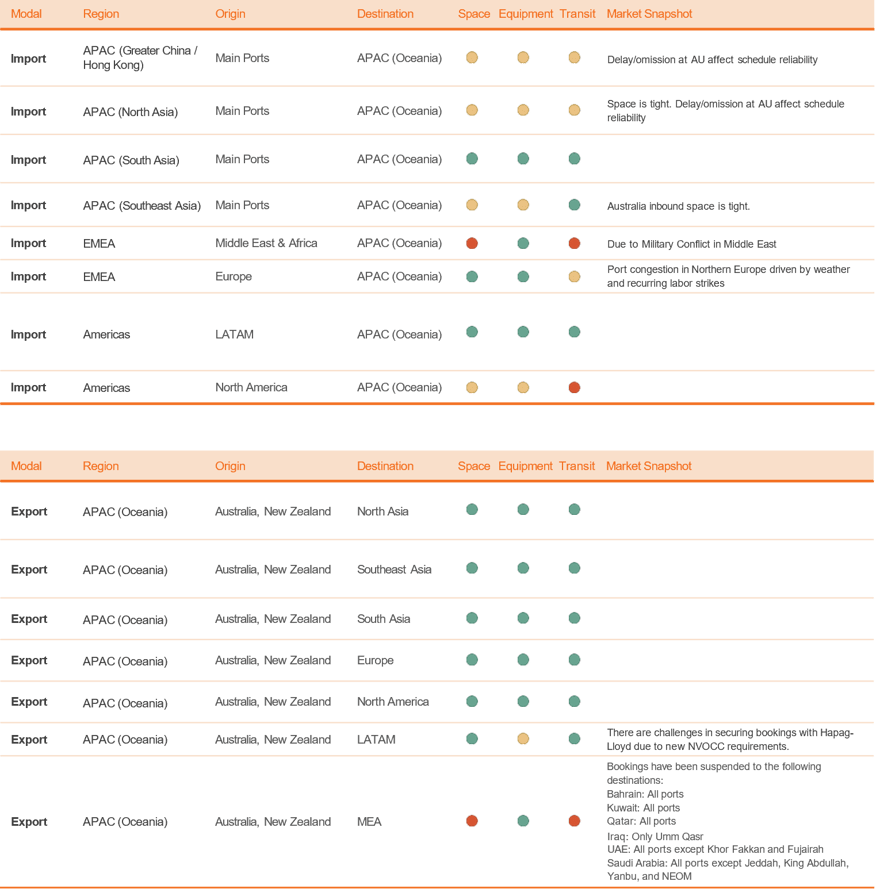Click green Transit dot in Southeast Asia import row
The width and height of the screenshot is (876, 889).
(x=574, y=205)
